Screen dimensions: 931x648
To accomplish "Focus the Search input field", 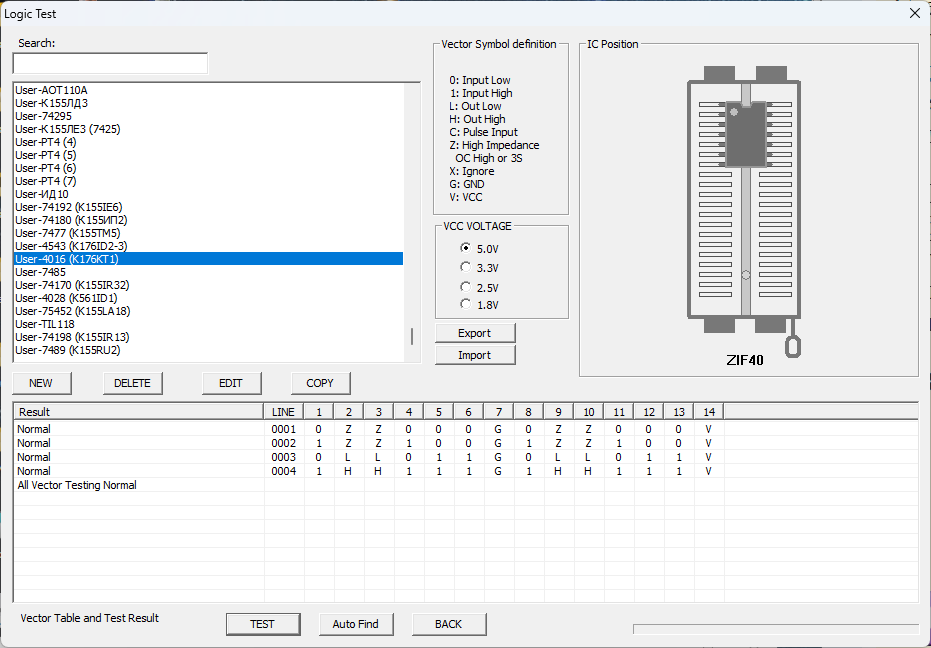I will (110, 64).
